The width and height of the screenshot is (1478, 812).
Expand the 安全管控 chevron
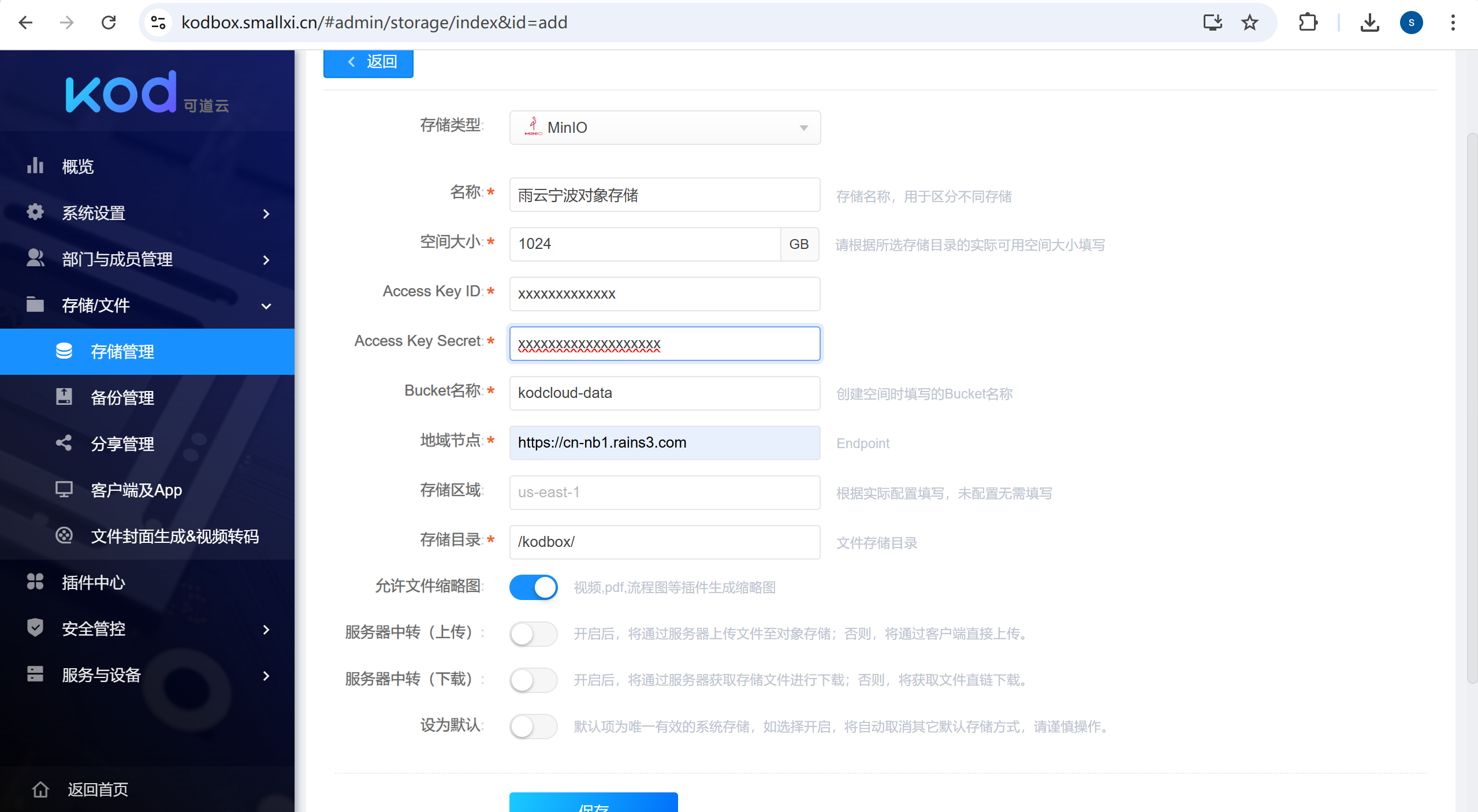tap(266, 630)
